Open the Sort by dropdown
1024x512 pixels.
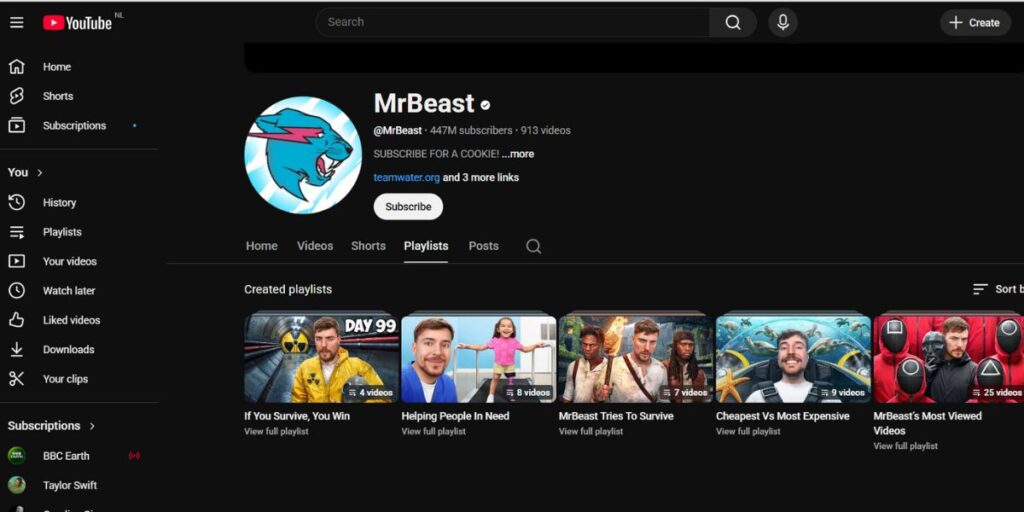tap(997, 289)
